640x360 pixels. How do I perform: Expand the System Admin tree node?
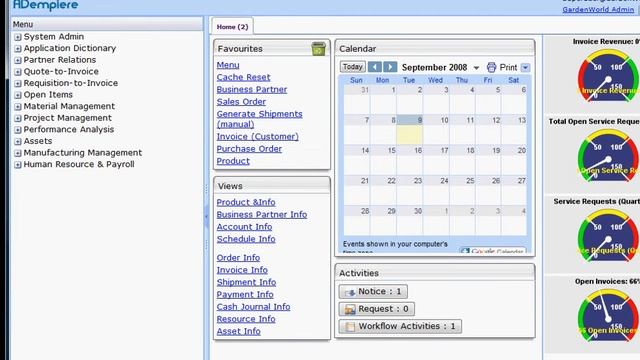click(18, 37)
